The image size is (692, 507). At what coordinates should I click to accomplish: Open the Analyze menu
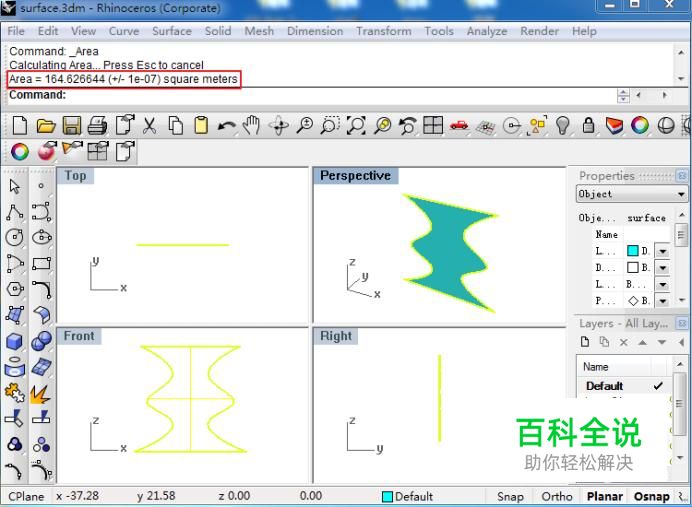tap(487, 31)
